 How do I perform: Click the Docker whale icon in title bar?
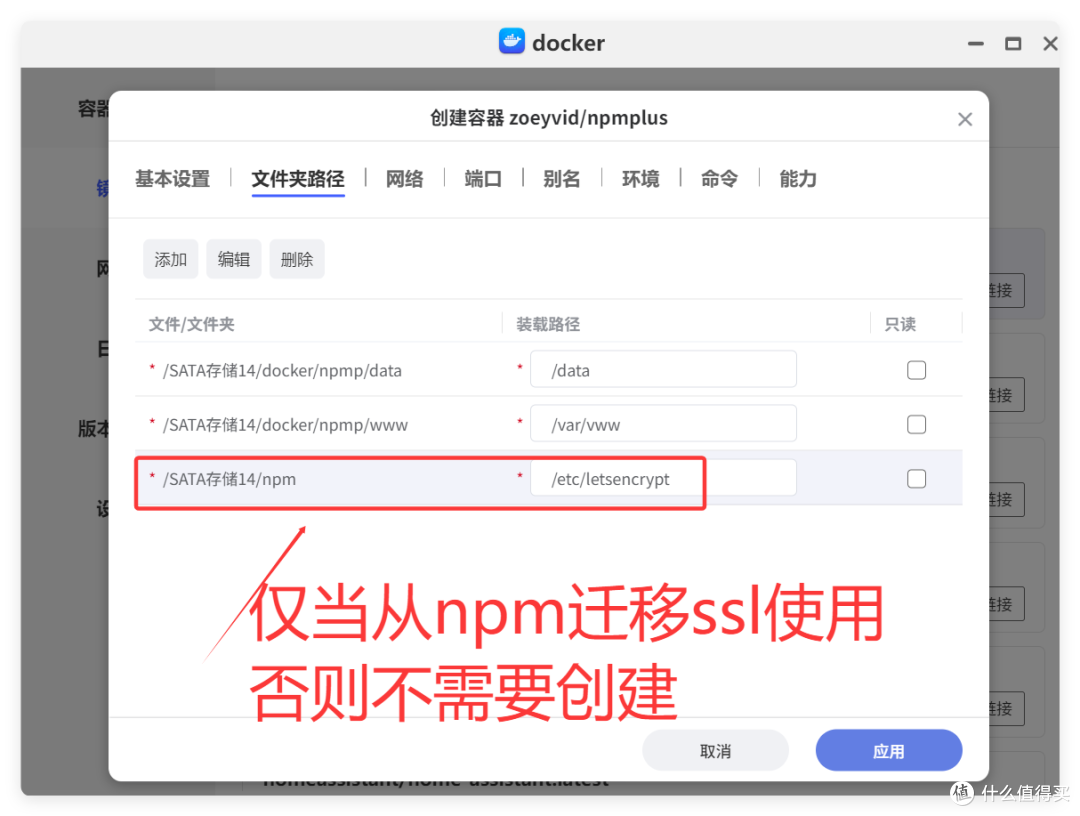[512, 42]
